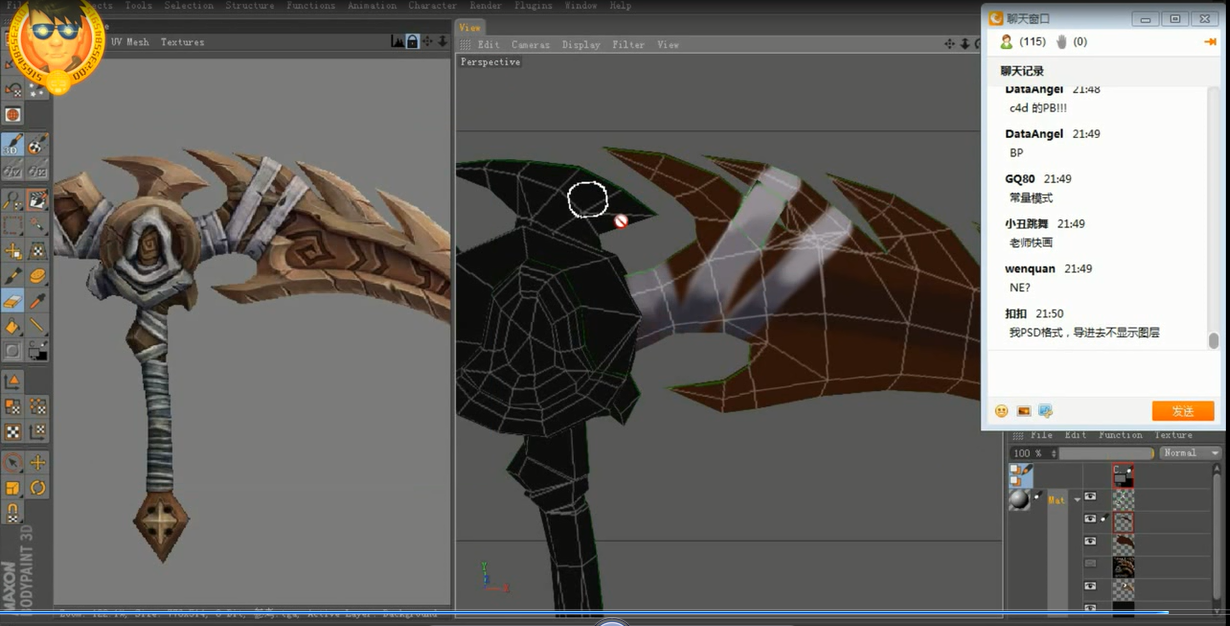This screenshot has height=626, width=1230.
Task: Select the 3D paint brush mode icon
Action: click(x=12, y=146)
